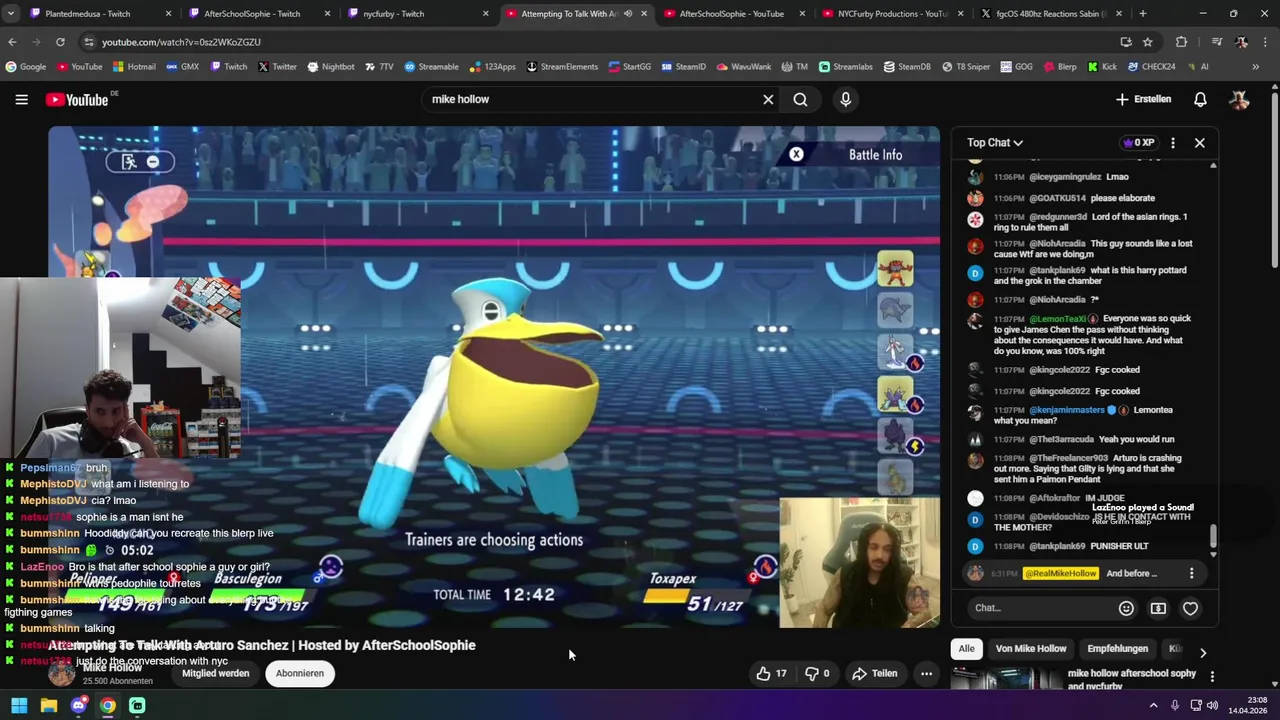This screenshot has width=1280, height=720.
Task: Open volume control in system tray
Action: 1212,706
